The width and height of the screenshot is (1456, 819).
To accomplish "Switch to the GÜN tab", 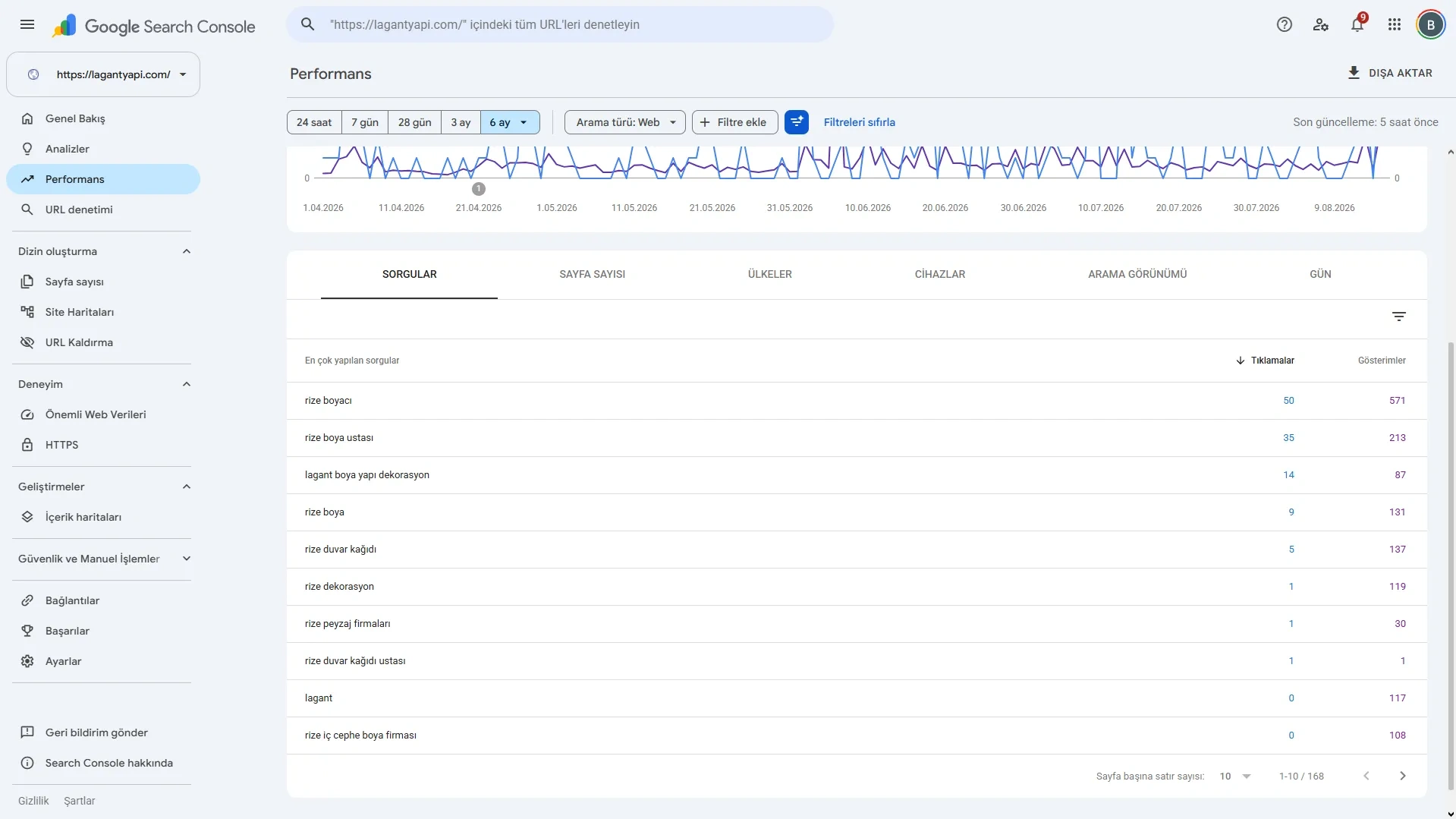I will pos(1320,274).
